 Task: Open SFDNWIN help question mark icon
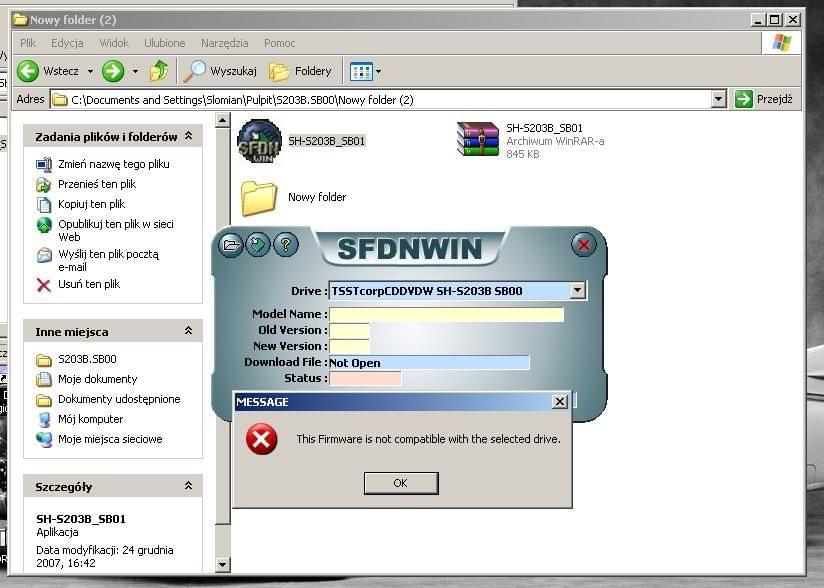(286, 245)
